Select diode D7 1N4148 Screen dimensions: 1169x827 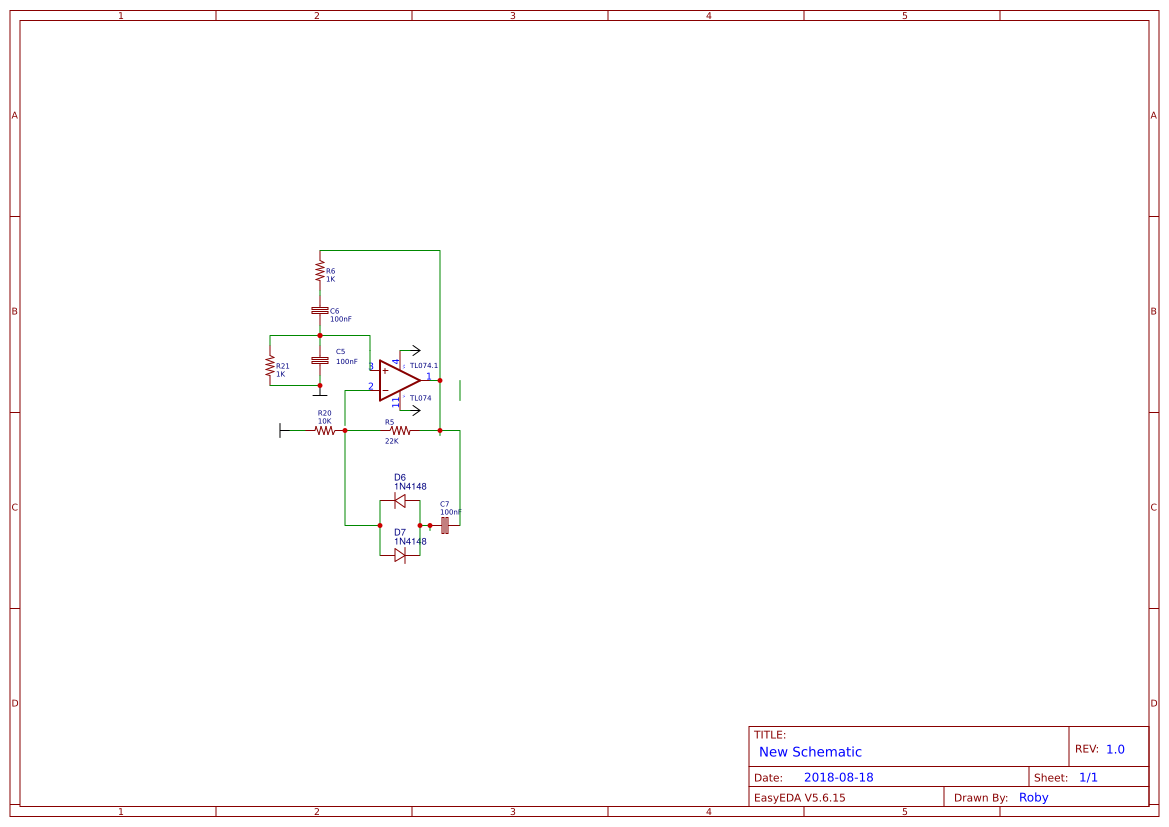click(400, 556)
